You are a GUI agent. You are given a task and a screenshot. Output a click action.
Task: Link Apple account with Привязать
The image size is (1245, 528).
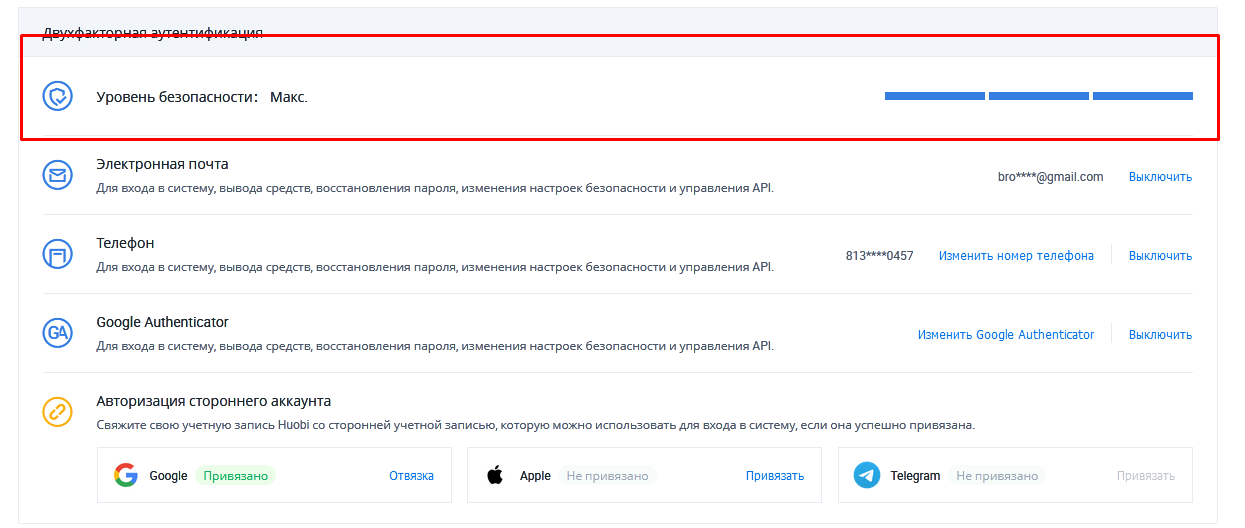click(775, 476)
